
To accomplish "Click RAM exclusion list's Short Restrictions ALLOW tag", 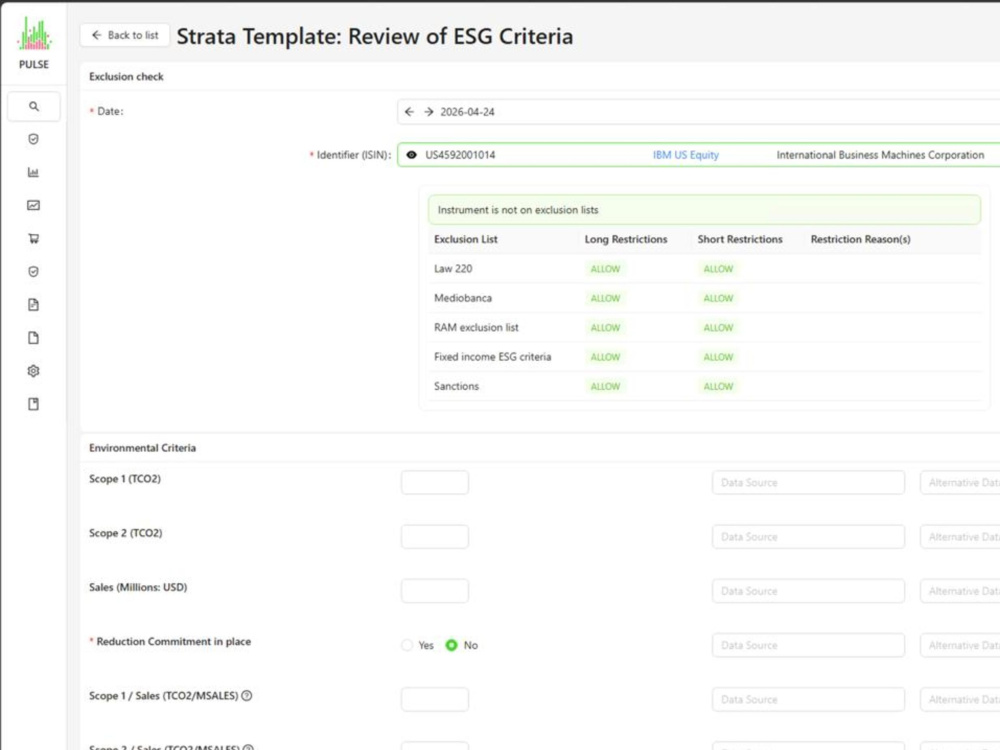I will pyautogui.click(x=718, y=328).
